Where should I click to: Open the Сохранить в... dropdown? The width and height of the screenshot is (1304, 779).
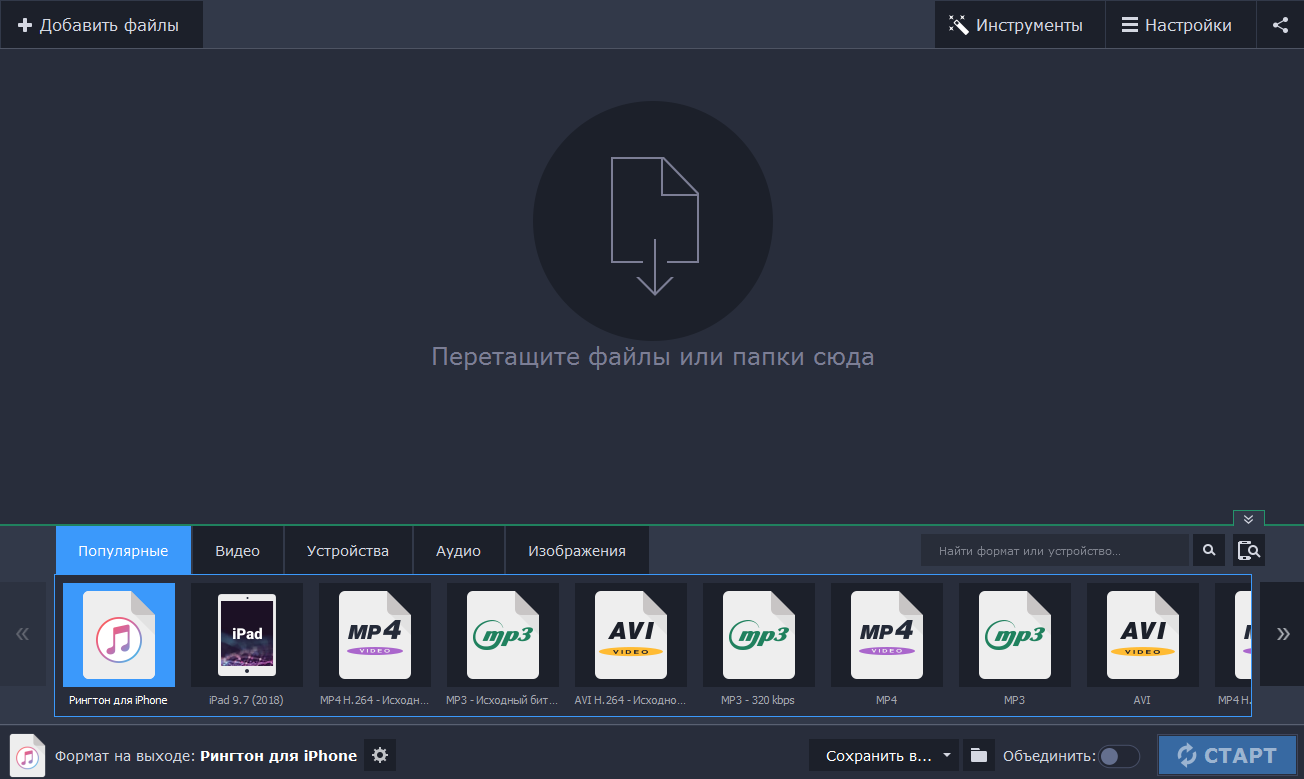click(884, 756)
